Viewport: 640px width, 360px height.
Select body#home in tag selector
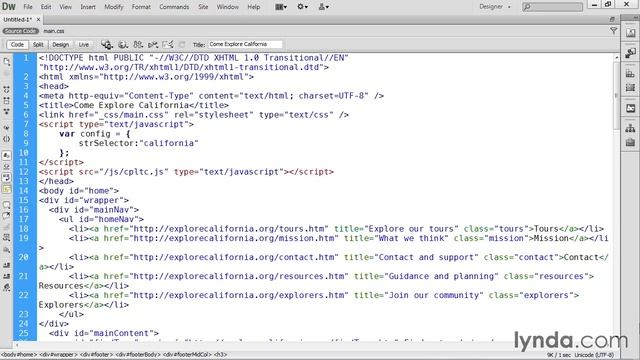pos(19,355)
